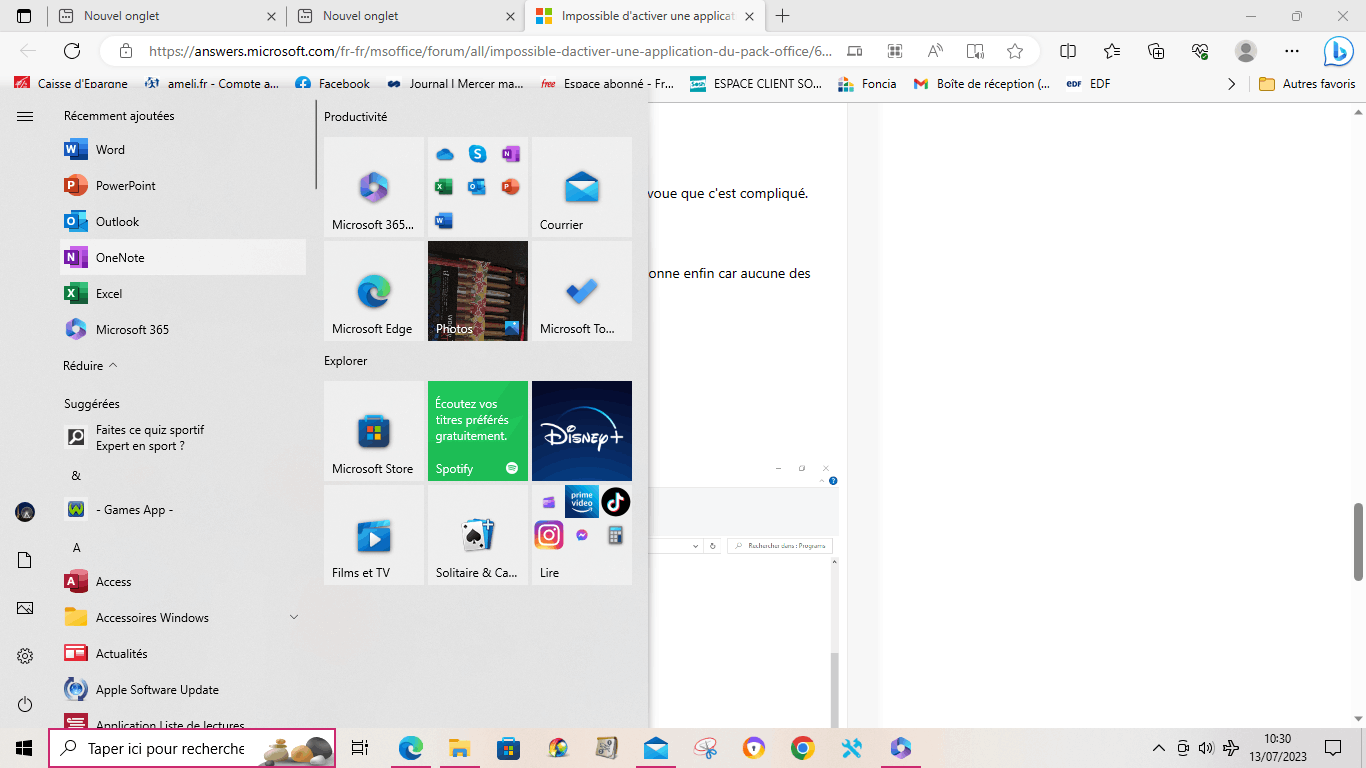Open the Films et TV tile

pyautogui.click(x=374, y=535)
